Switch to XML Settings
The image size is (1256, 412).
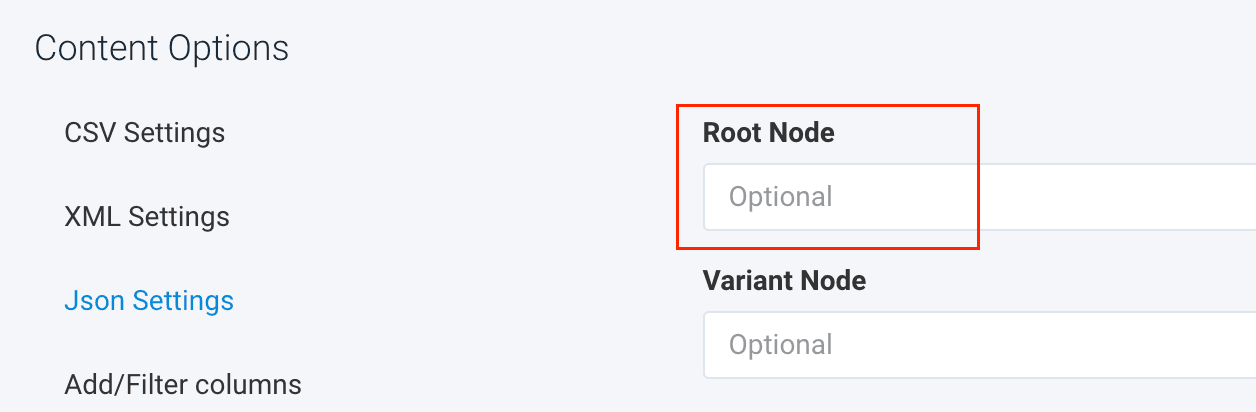[x=146, y=216]
